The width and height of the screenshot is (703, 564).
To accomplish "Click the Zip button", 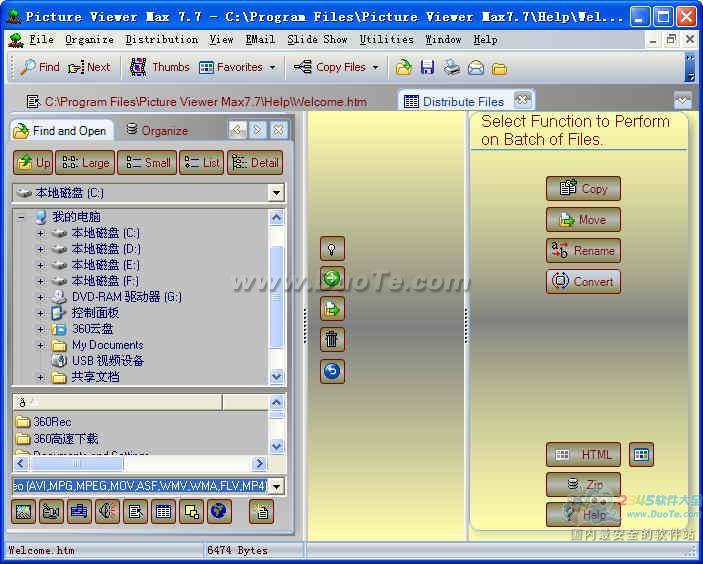I will pyautogui.click(x=583, y=485).
